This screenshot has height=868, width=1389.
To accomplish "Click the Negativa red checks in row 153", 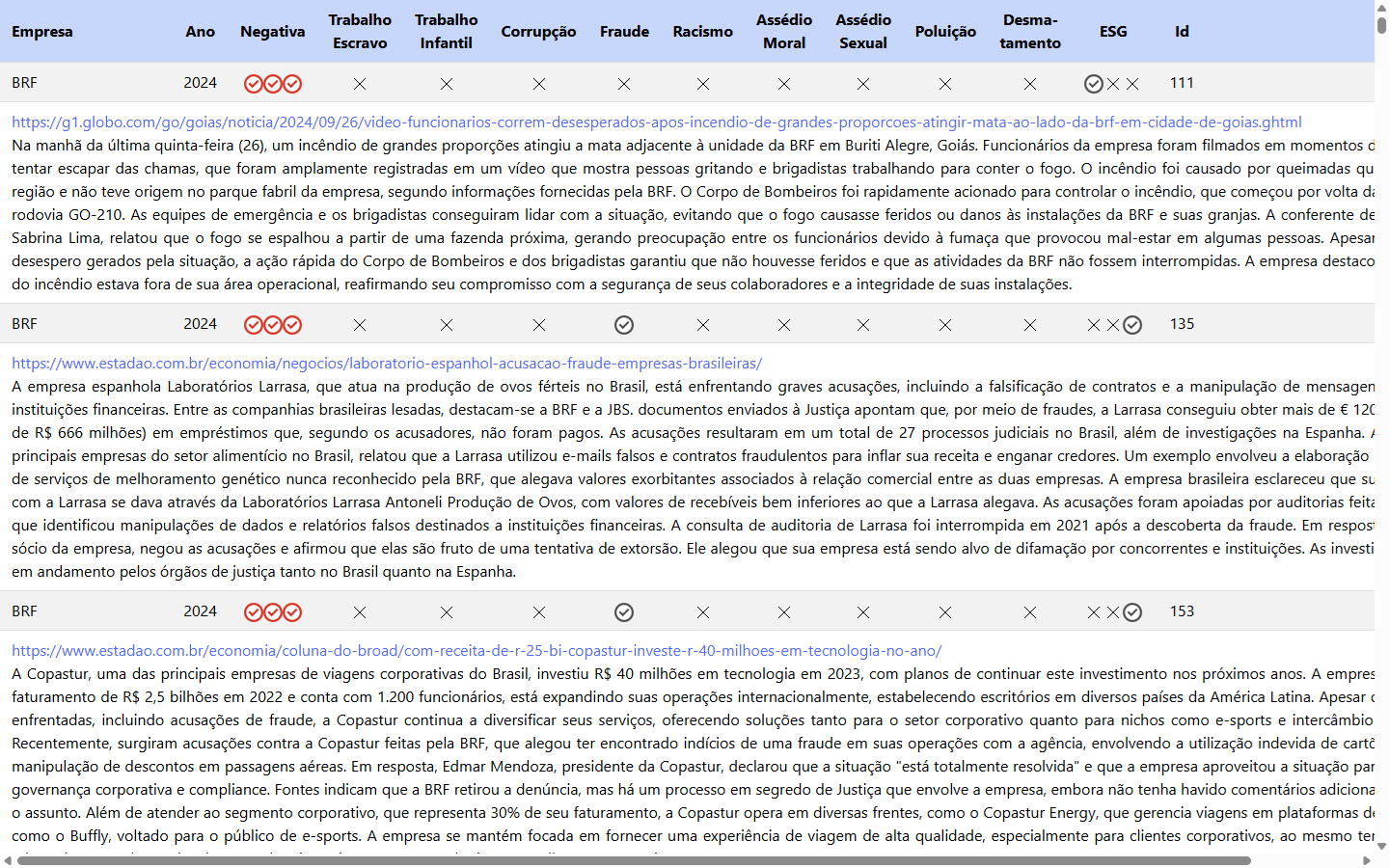I will [273, 612].
